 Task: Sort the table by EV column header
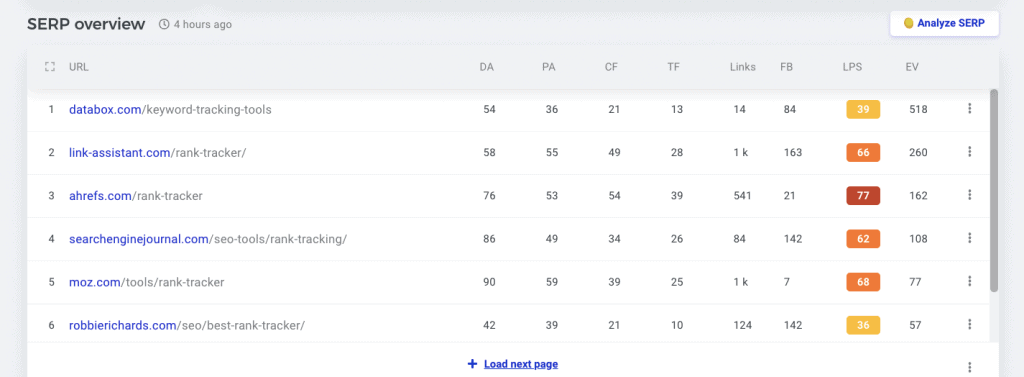coord(912,67)
